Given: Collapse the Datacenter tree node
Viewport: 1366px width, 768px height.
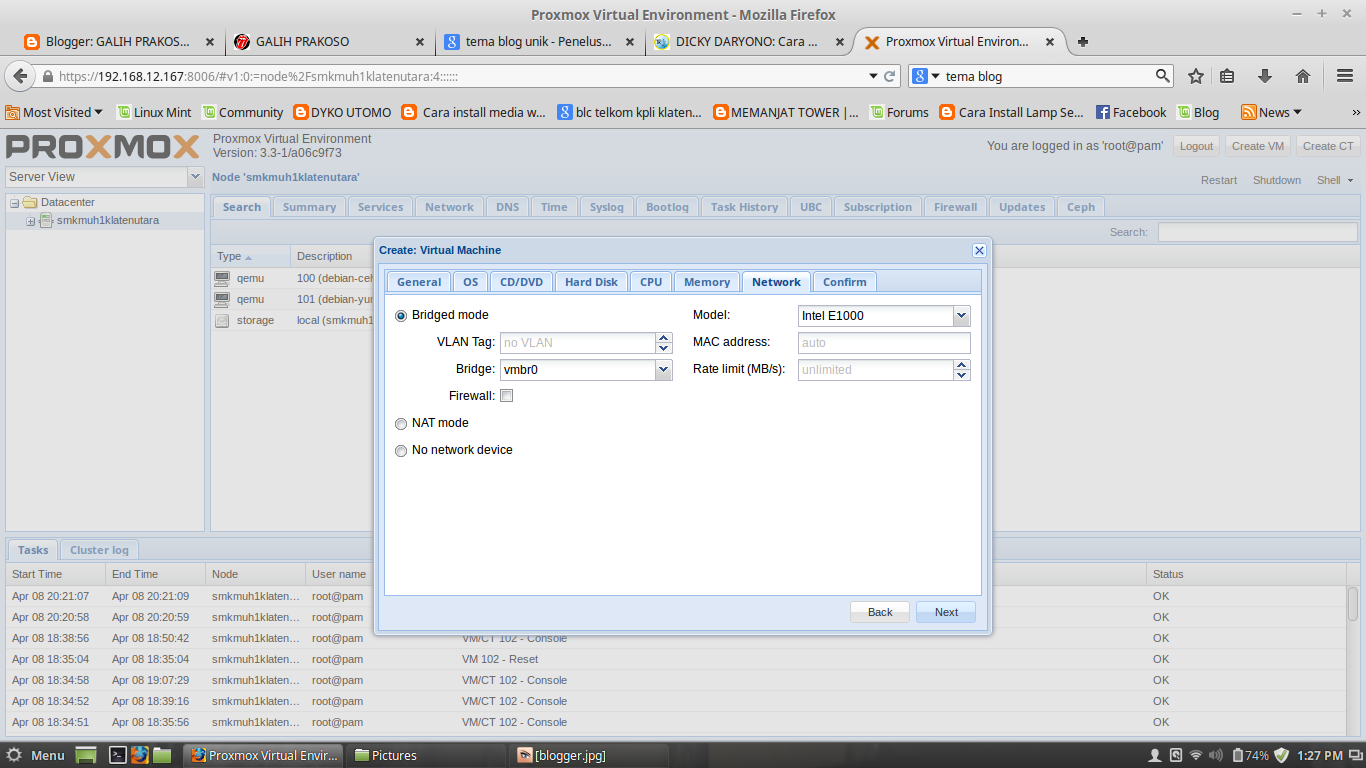Looking at the screenshot, I should click(15, 202).
